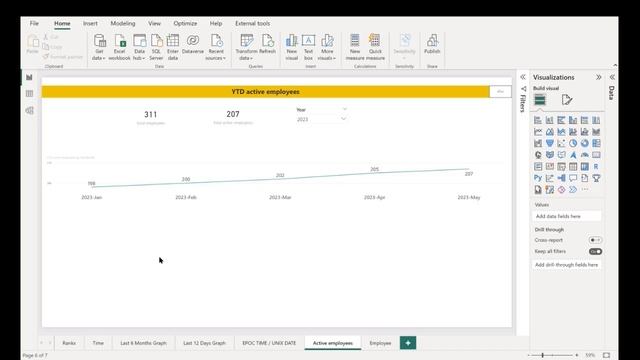
Task: Pick the Ribbon chart visual
Action: tap(596, 132)
